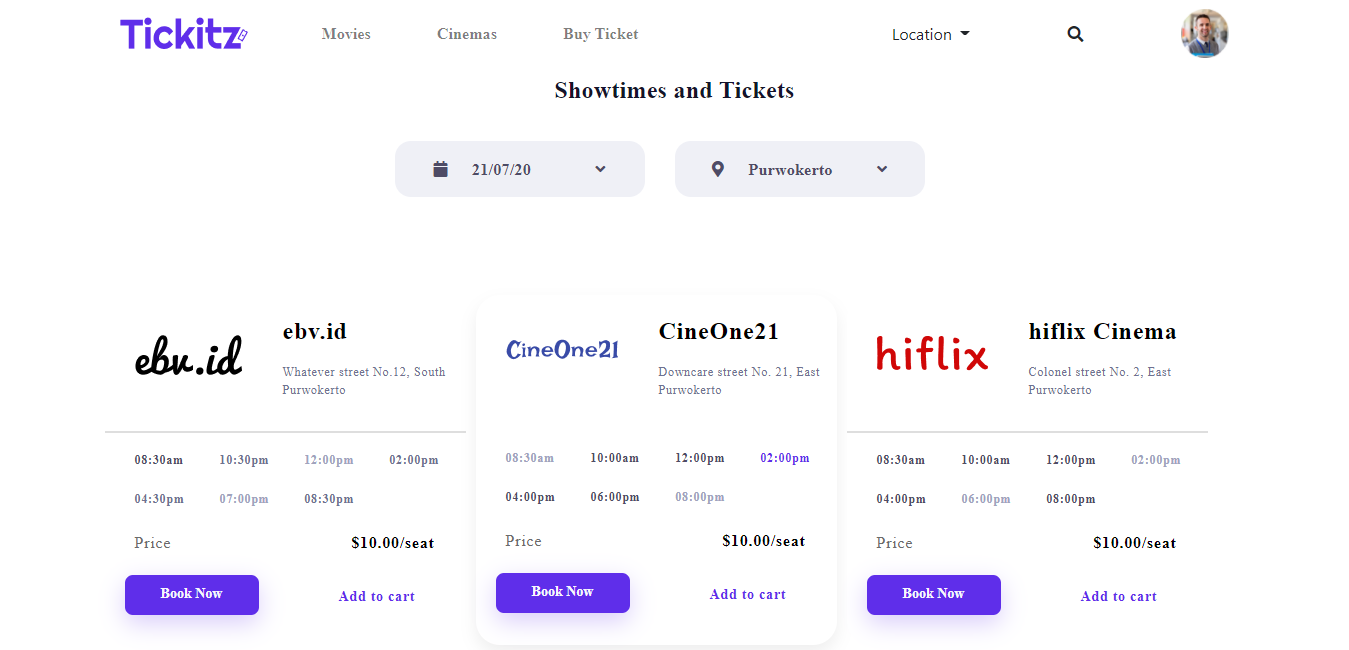Open the Cinemas menu item
This screenshot has width=1349, height=650.
point(466,33)
